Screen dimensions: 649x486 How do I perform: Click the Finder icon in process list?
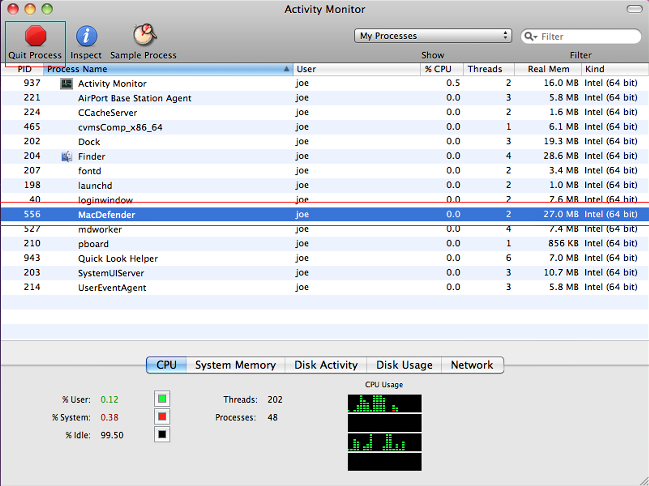[x=67, y=156]
